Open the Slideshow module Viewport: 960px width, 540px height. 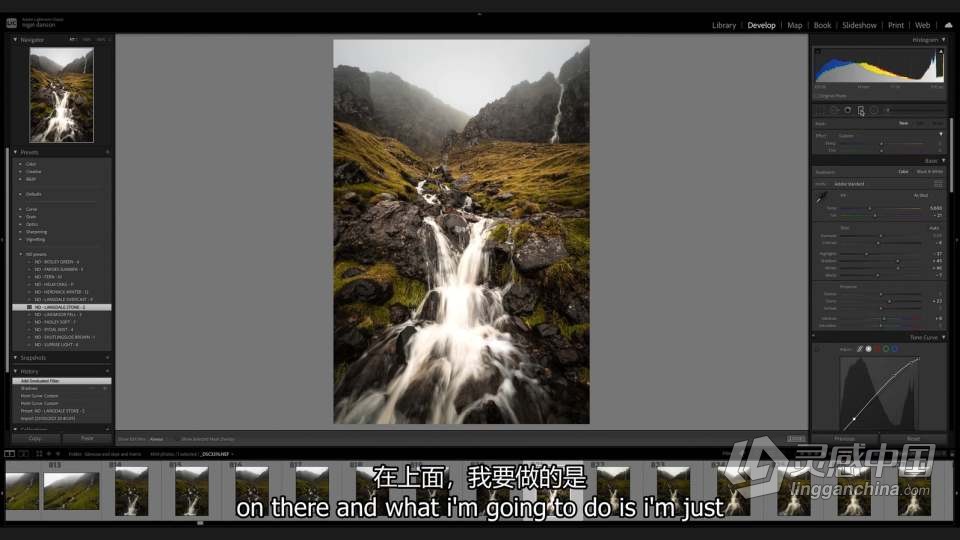(859, 25)
